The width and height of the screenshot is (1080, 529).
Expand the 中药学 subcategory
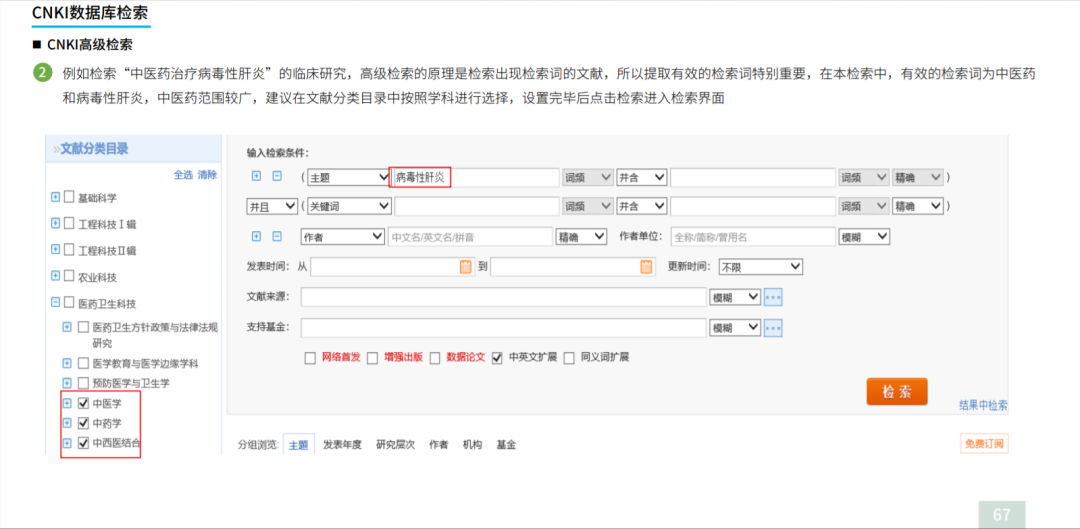coord(67,422)
